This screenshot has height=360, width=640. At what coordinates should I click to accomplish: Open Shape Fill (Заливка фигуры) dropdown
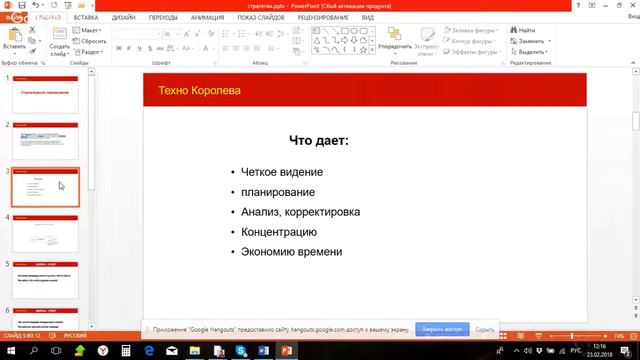click(470, 30)
